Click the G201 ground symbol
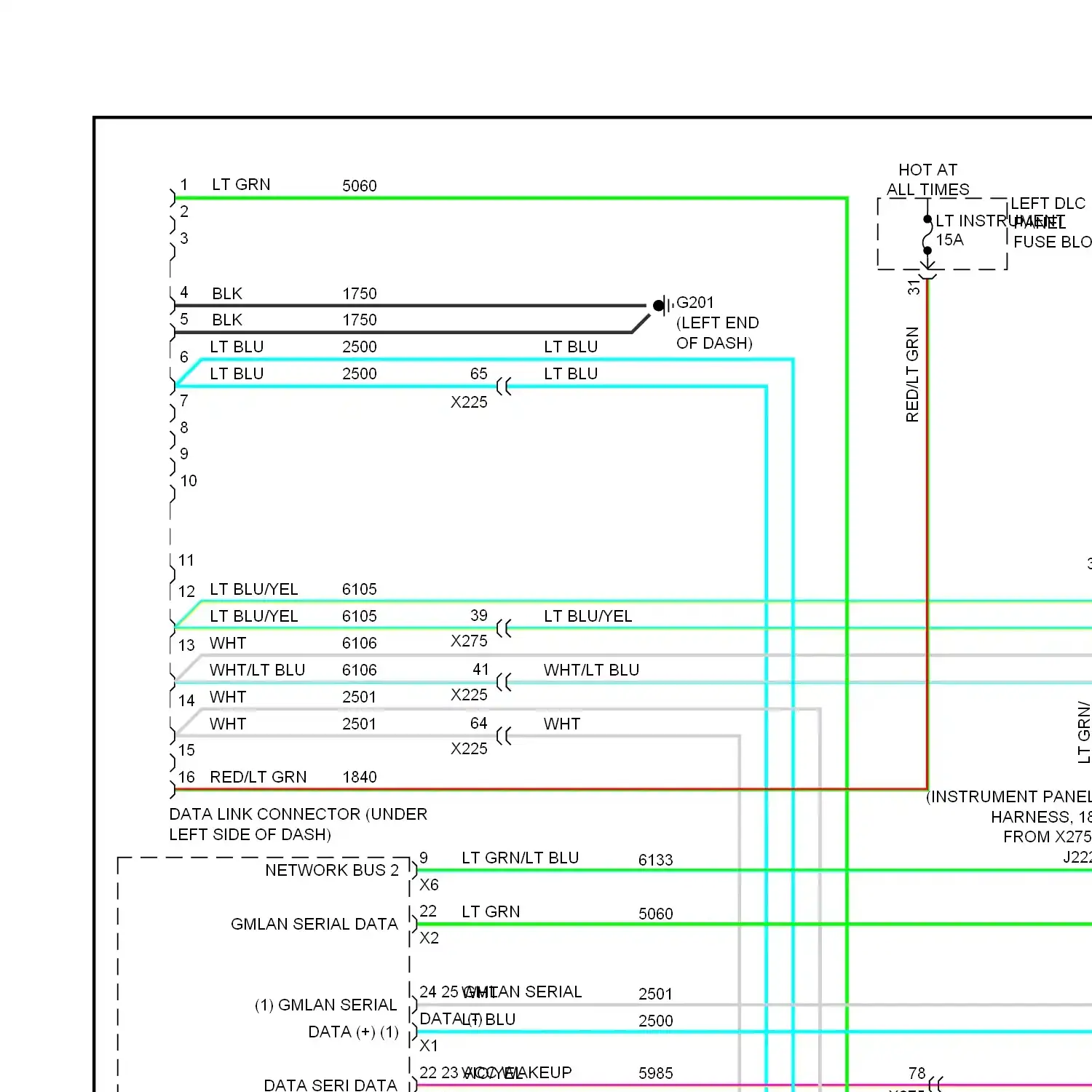The width and height of the screenshot is (1092, 1092). pyautogui.click(x=662, y=305)
